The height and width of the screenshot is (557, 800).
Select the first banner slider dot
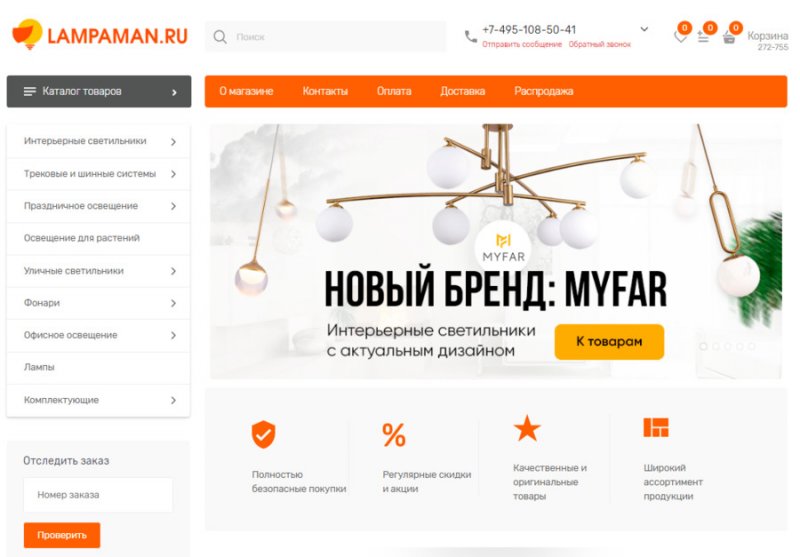pyautogui.click(x=703, y=346)
